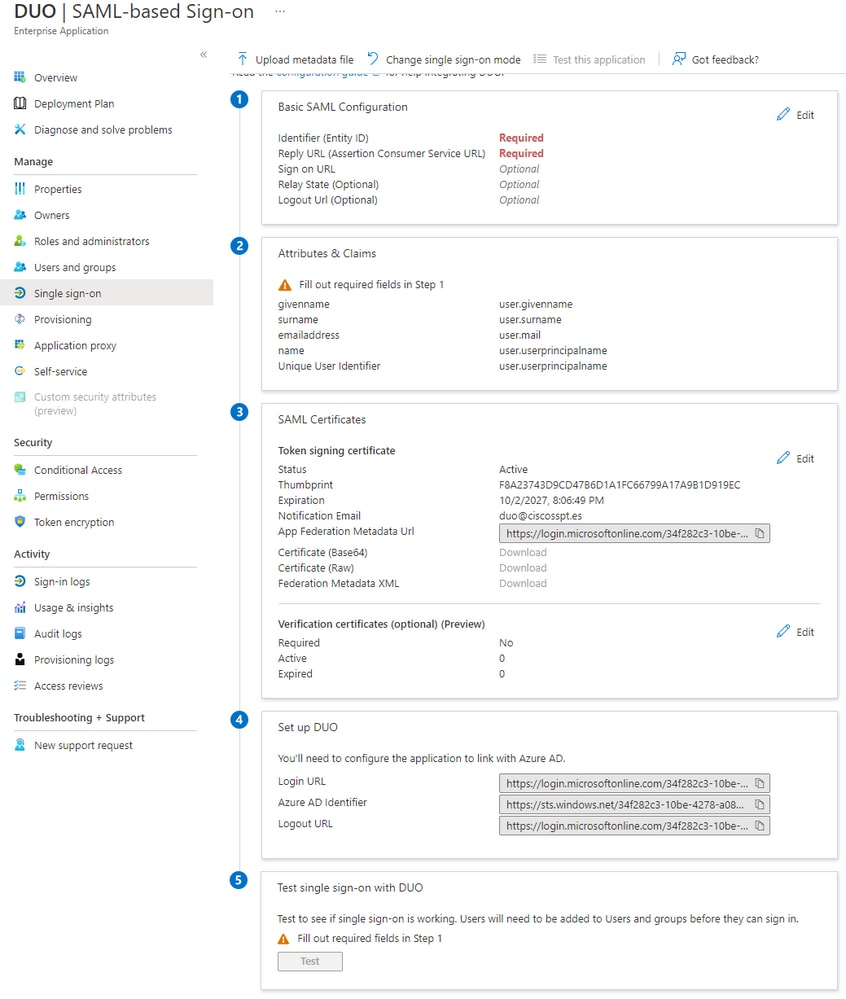Click the certificate Thumbprint value
Image resolution: width=846 pixels, height=999 pixels.
[620, 485]
